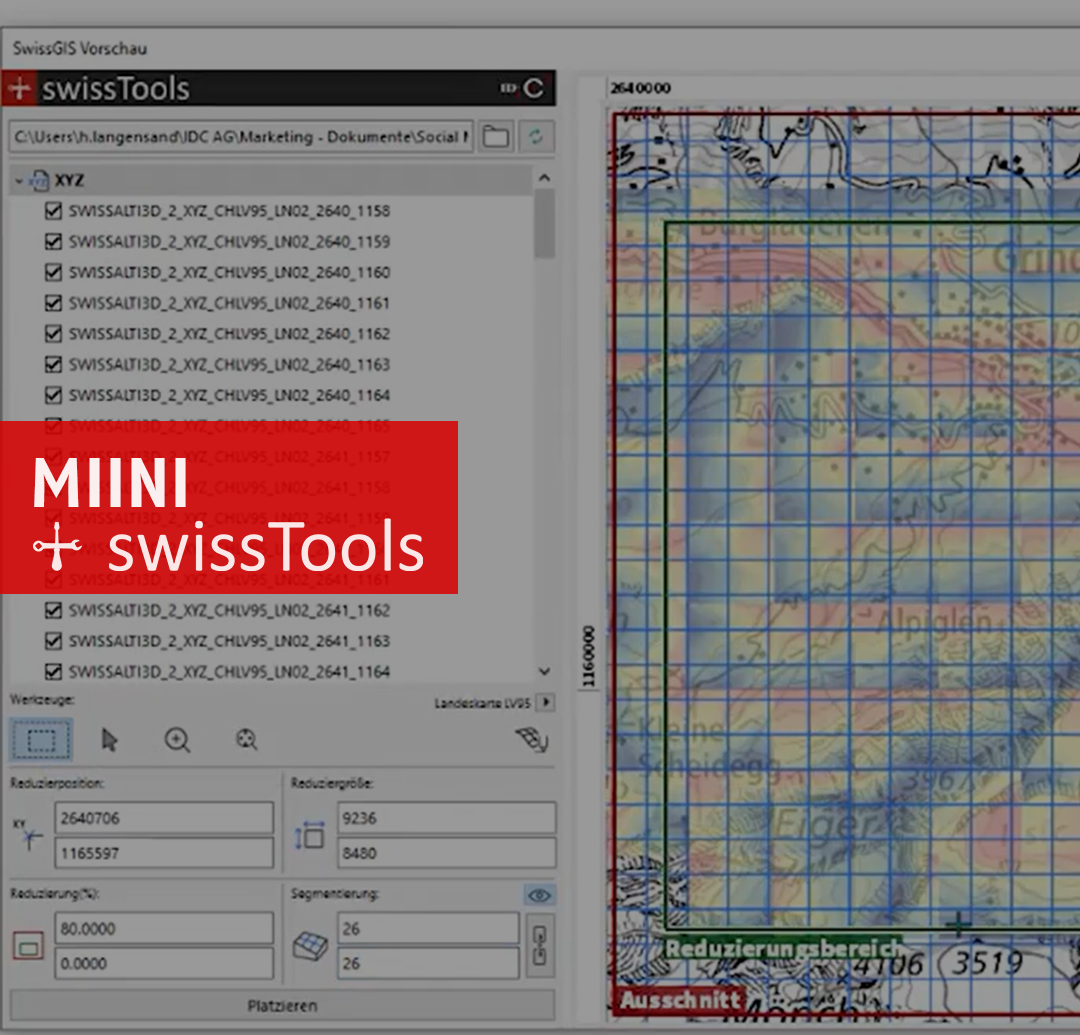Click the Platzieren button
Image resolution: width=1080 pixels, height=1035 pixels.
point(282,1005)
